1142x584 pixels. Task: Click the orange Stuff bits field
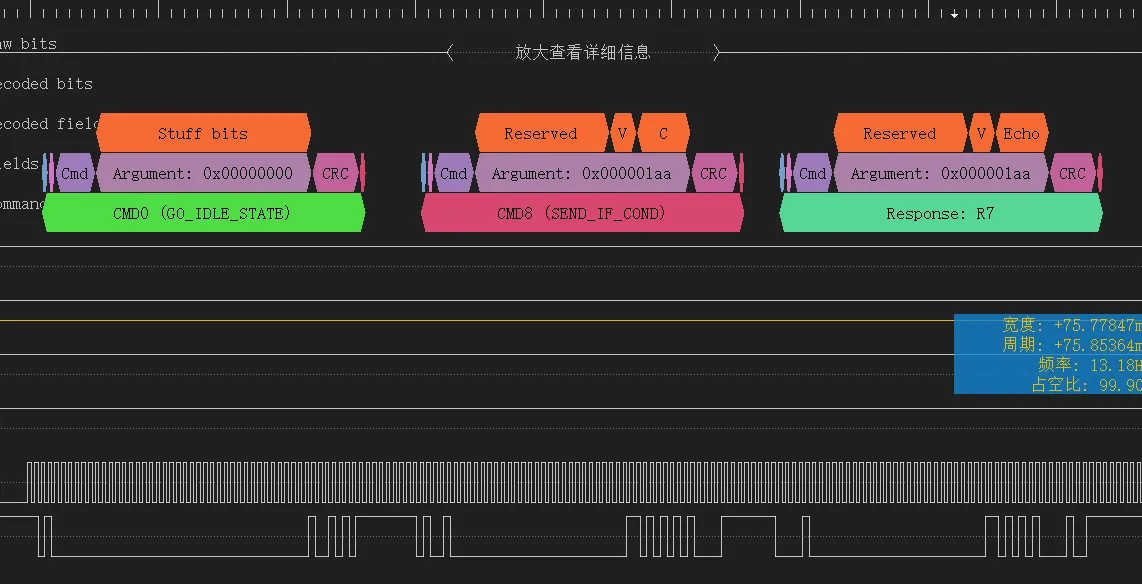pyautogui.click(x=204, y=133)
